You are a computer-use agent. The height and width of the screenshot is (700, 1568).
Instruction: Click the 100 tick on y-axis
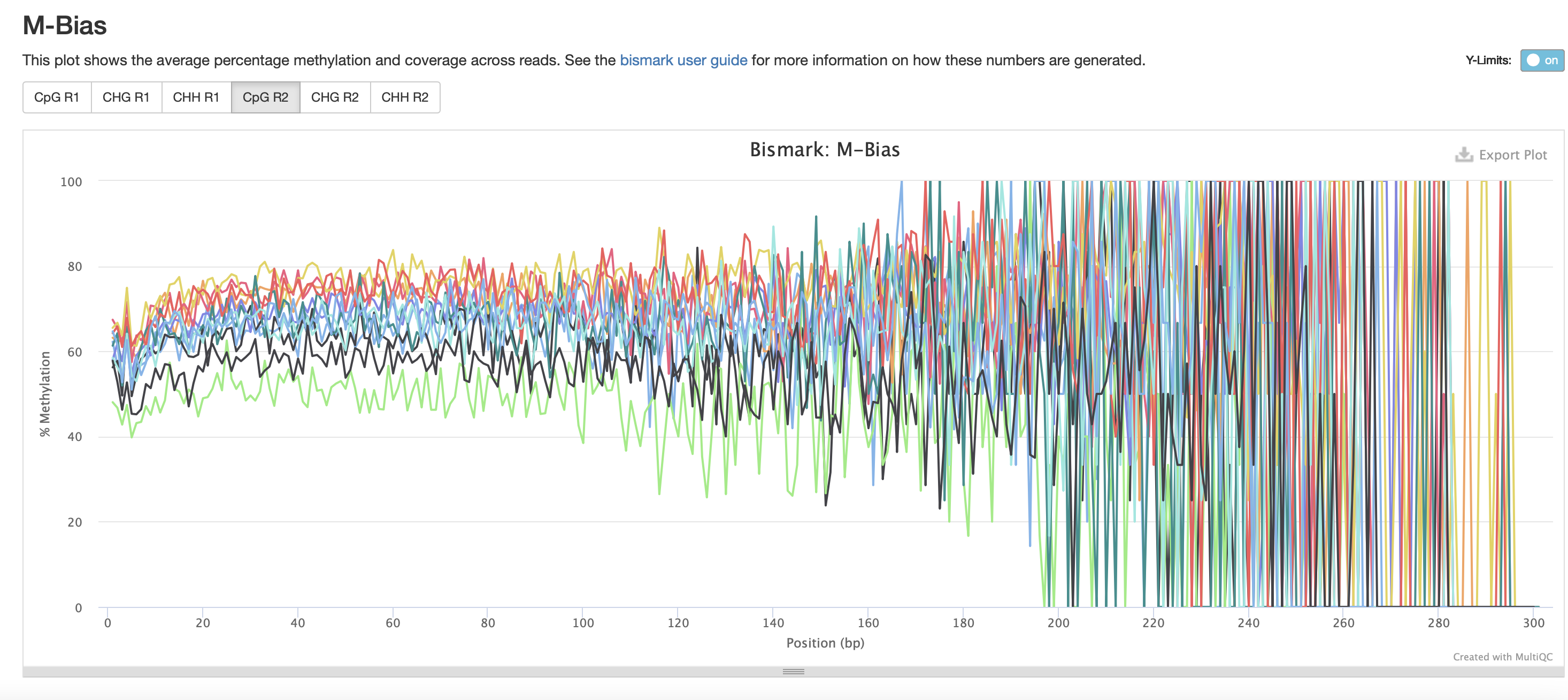71,181
